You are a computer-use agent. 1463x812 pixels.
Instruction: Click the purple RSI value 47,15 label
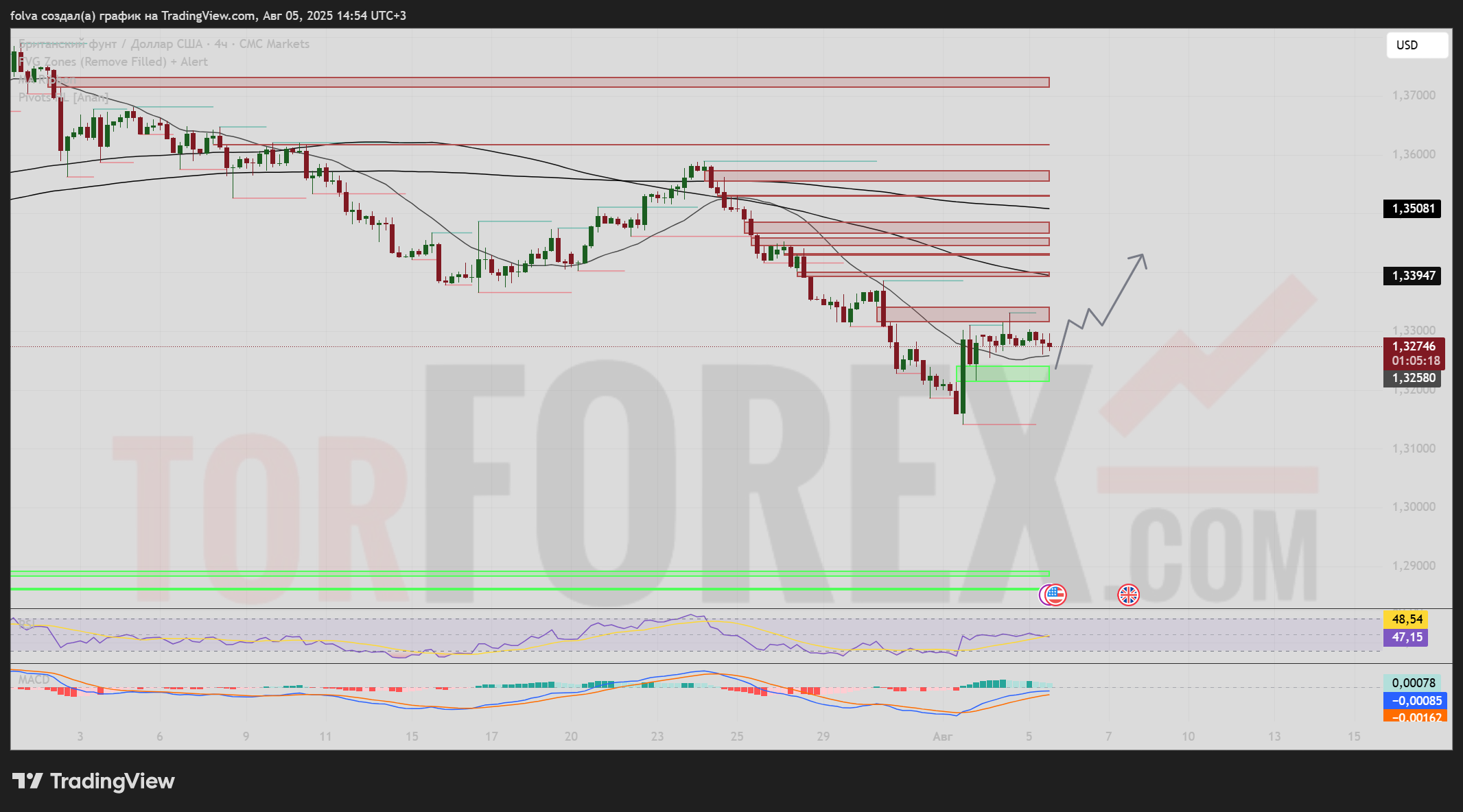pos(1406,637)
